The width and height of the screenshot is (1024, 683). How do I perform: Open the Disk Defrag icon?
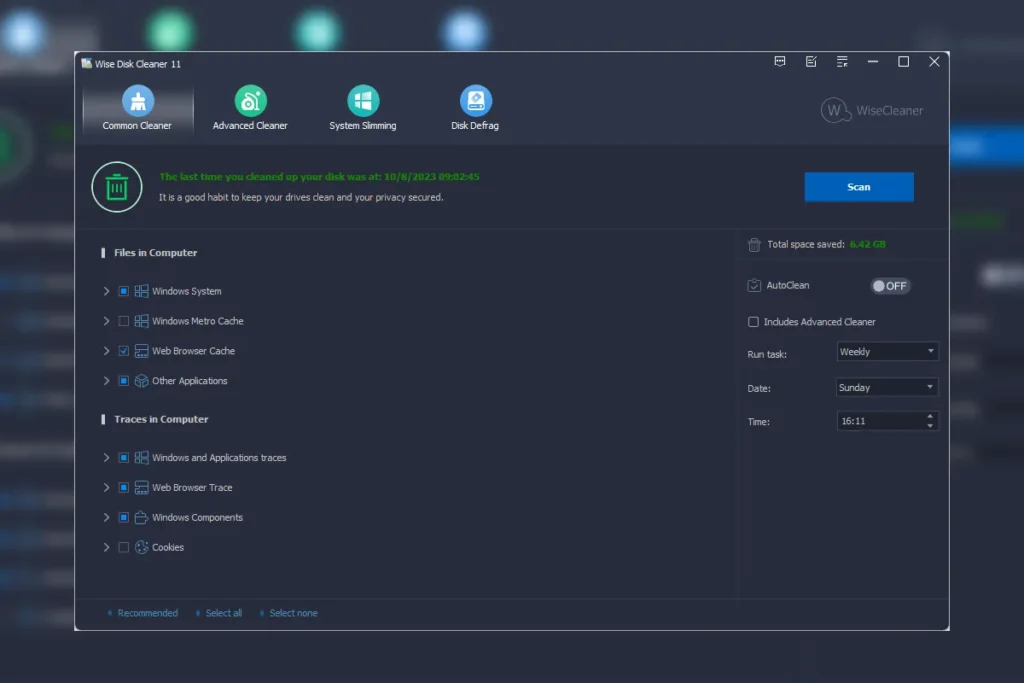(475, 101)
